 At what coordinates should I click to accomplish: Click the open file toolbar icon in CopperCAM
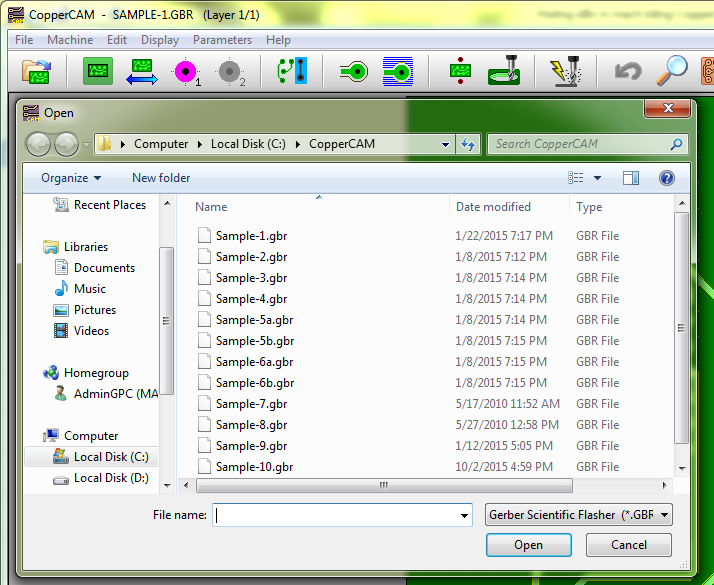pos(36,71)
